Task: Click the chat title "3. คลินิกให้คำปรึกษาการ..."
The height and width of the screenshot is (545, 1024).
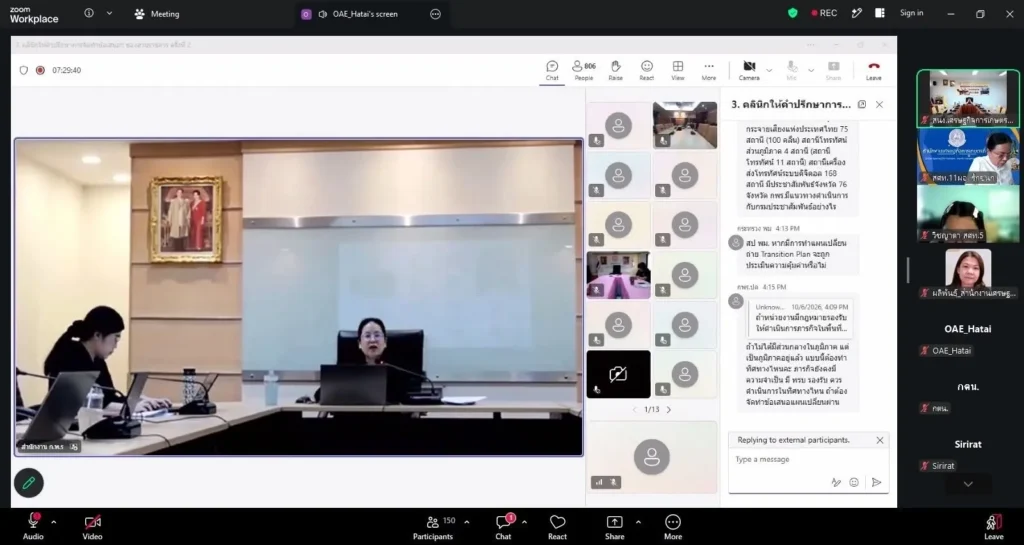Action: (x=791, y=104)
